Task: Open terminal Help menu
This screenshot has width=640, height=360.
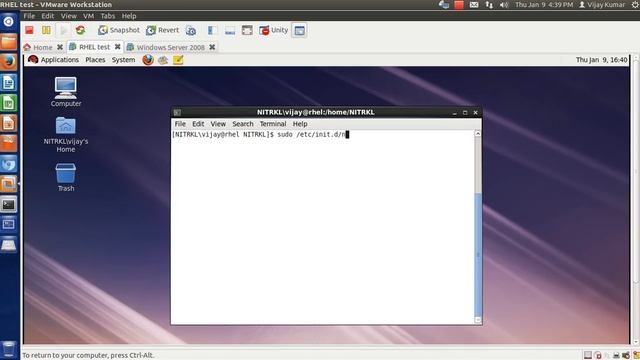Action: click(x=300, y=124)
